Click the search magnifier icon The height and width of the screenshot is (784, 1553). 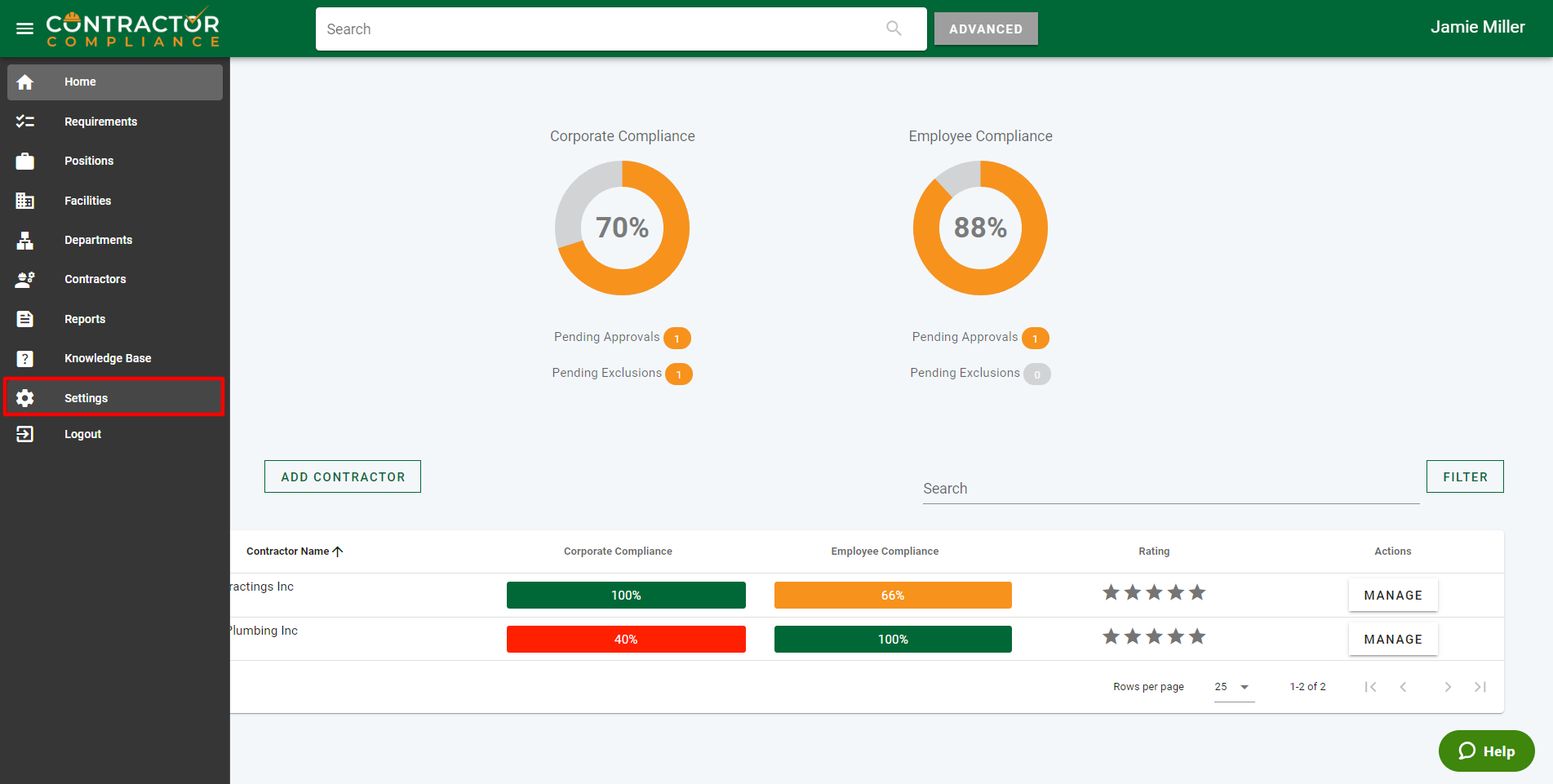click(894, 29)
